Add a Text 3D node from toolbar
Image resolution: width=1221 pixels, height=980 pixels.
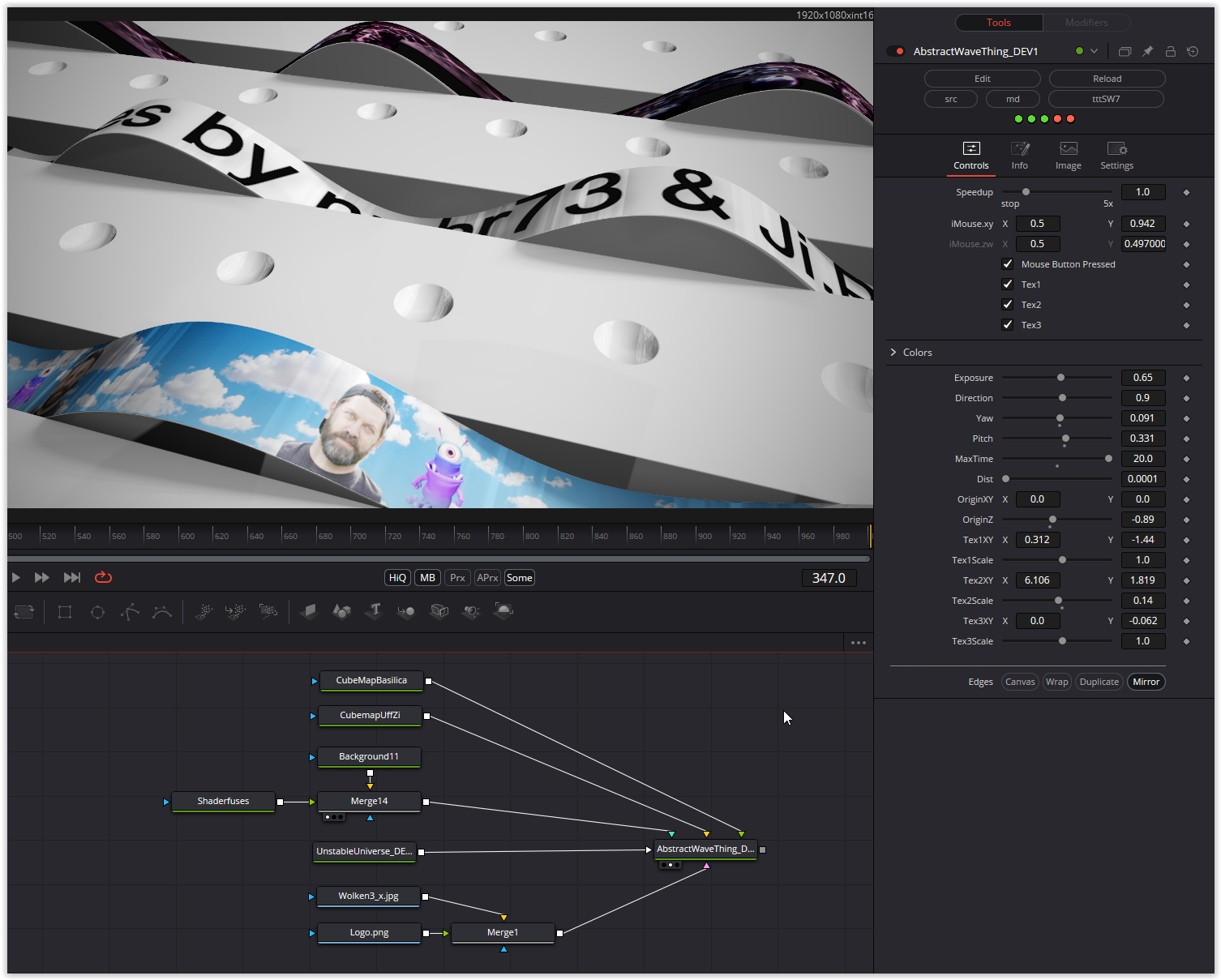tap(374, 611)
